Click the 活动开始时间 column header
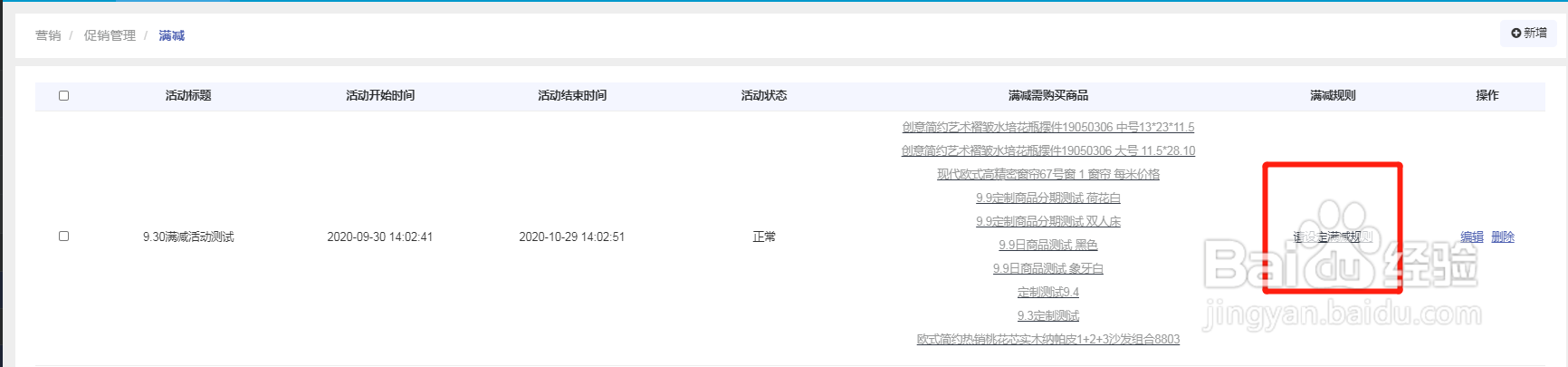The height and width of the screenshot is (367, 1568). click(380, 95)
